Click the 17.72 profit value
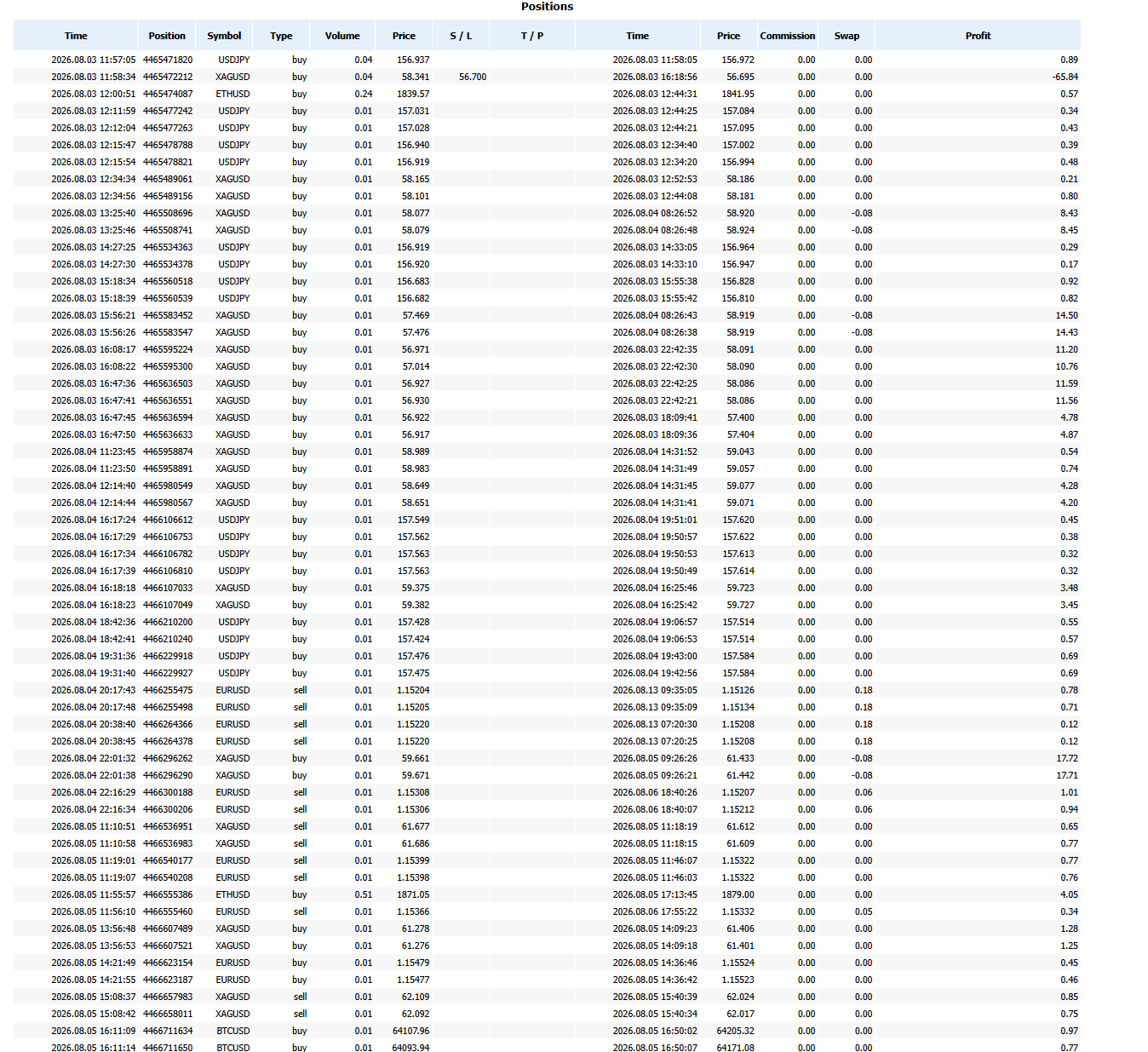Image resolution: width=1148 pixels, height=1052 pixels. [x=1066, y=758]
